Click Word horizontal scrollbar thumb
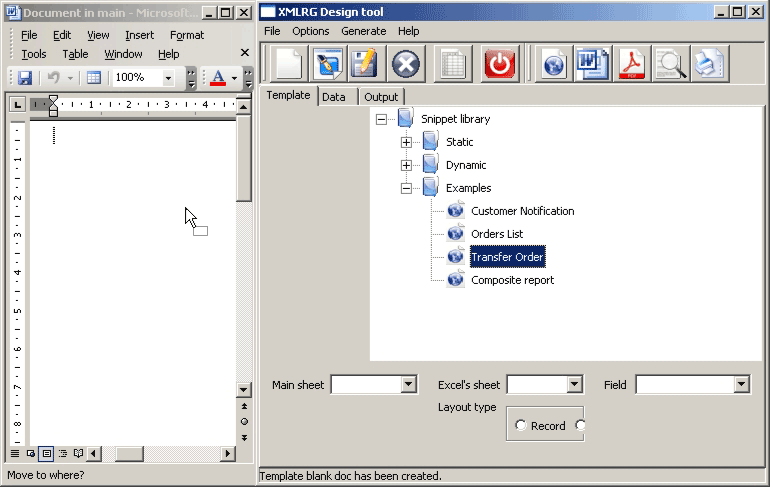The height and width of the screenshot is (487, 770). [x=129, y=453]
